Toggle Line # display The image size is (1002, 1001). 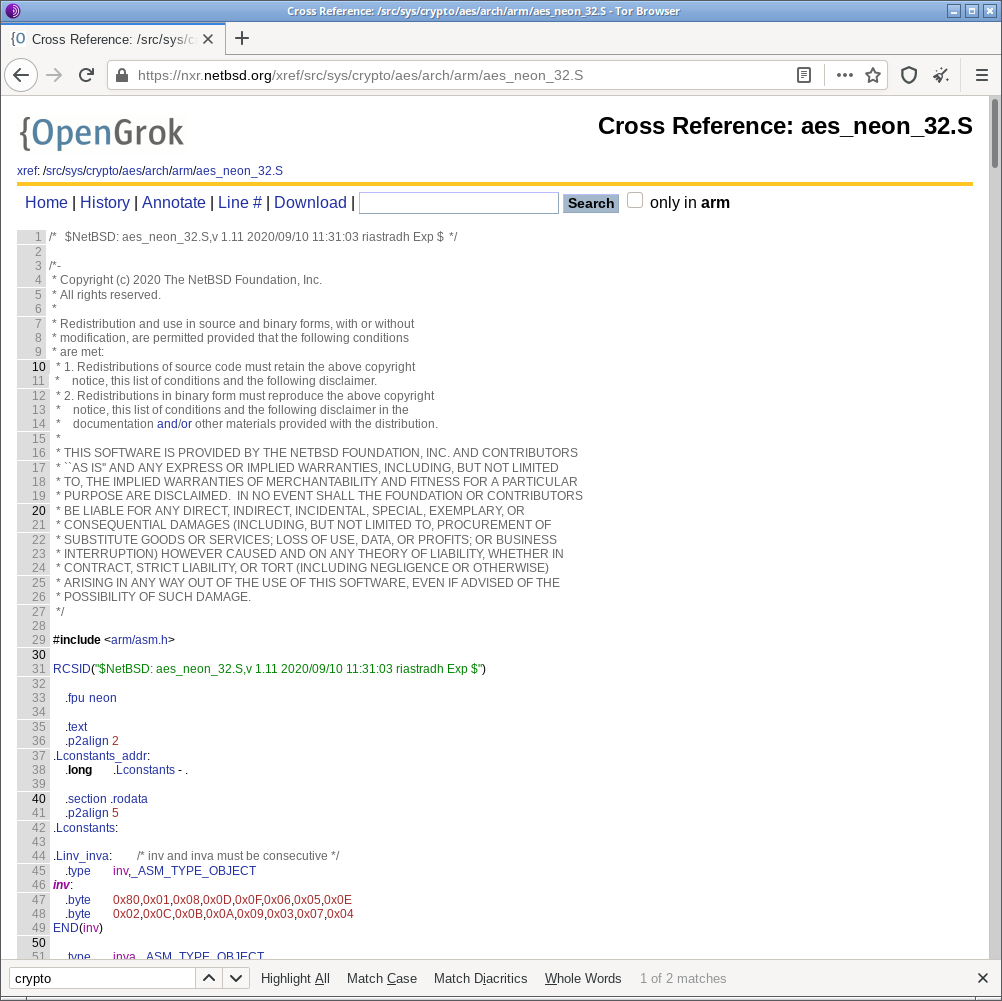[x=240, y=203]
